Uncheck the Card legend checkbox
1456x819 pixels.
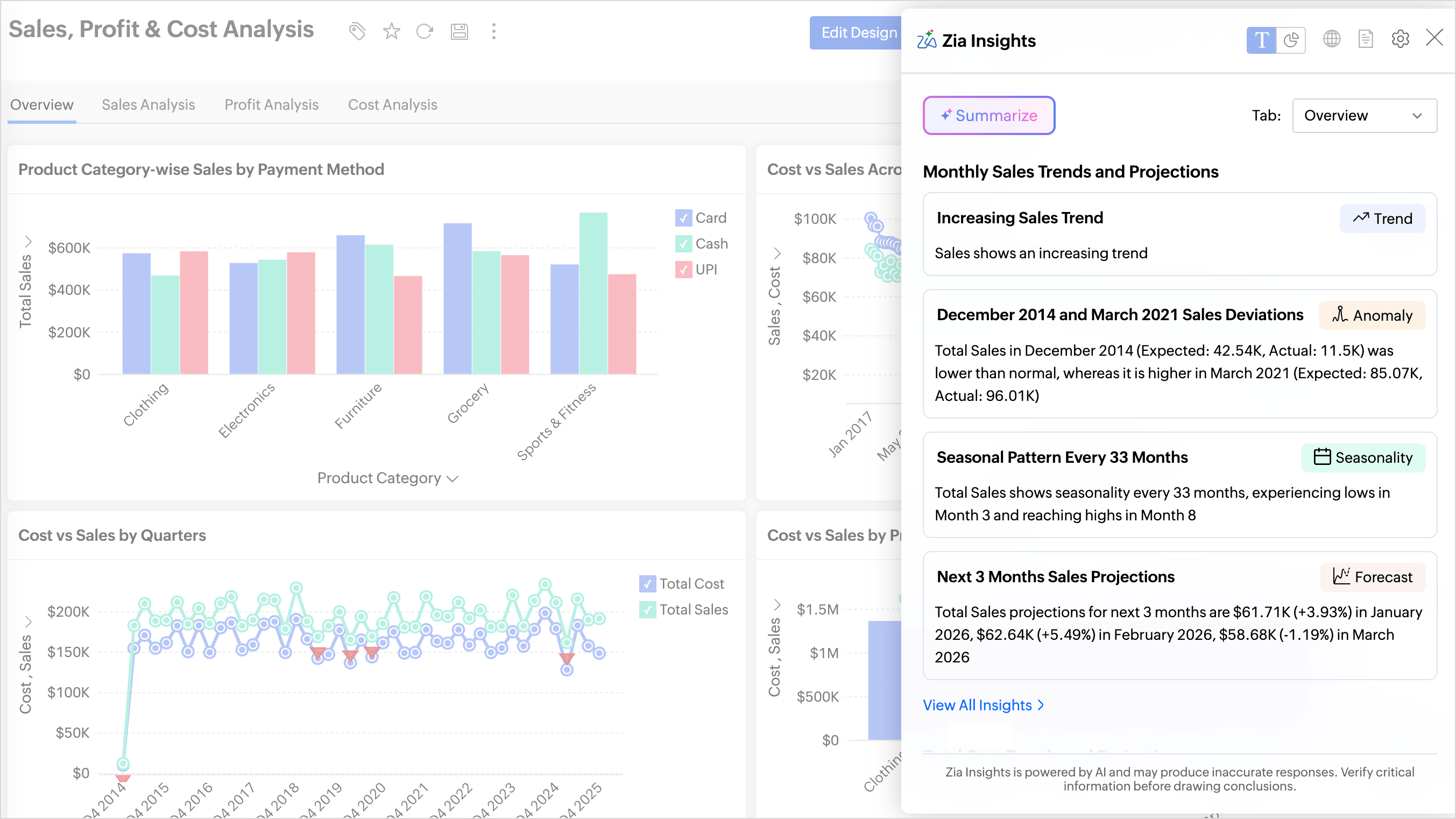click(683, 217)
